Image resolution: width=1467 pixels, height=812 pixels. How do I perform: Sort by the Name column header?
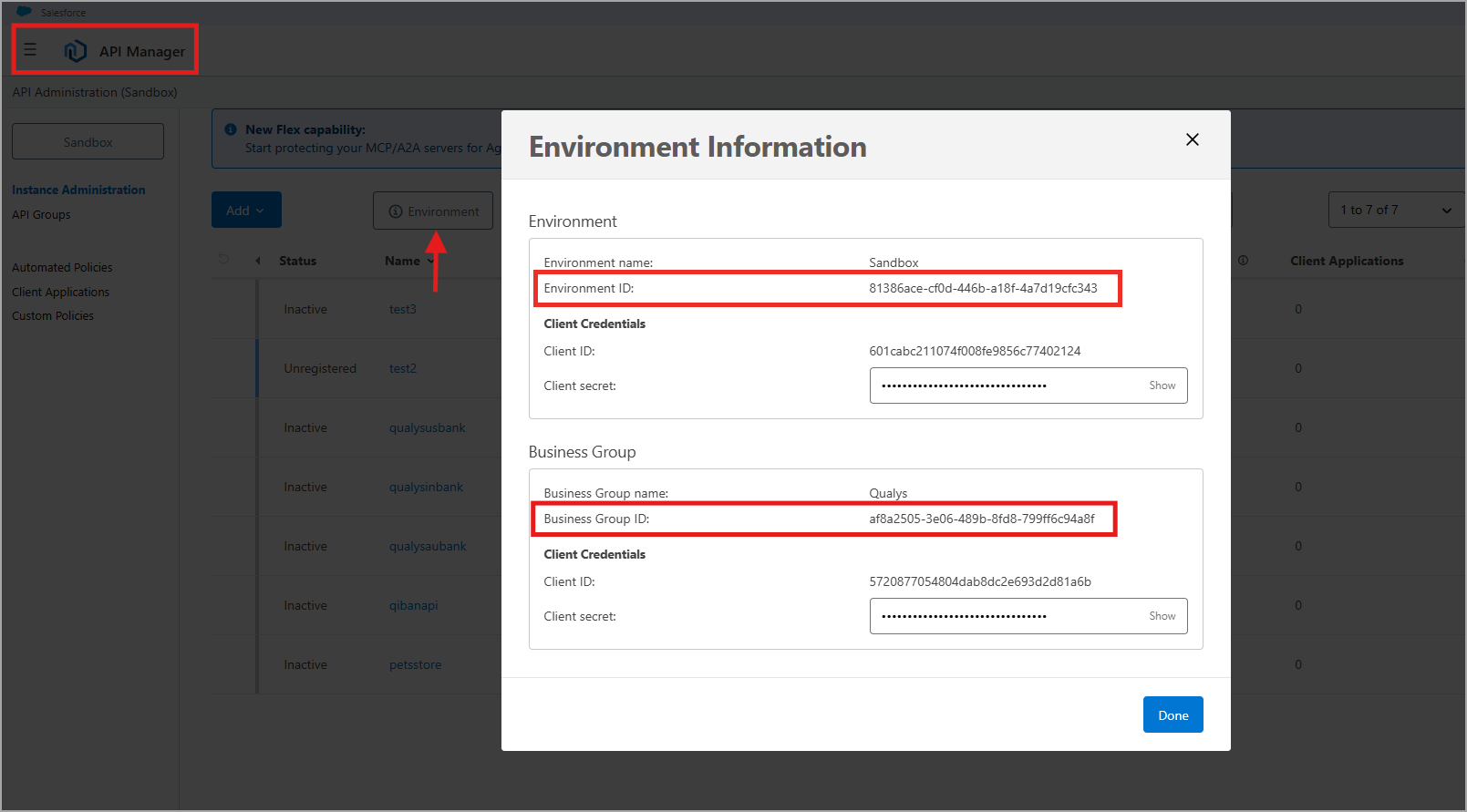point(402,261)
